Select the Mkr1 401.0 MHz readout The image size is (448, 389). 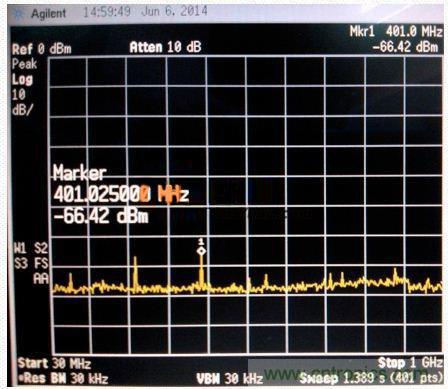tap(396, 32)
